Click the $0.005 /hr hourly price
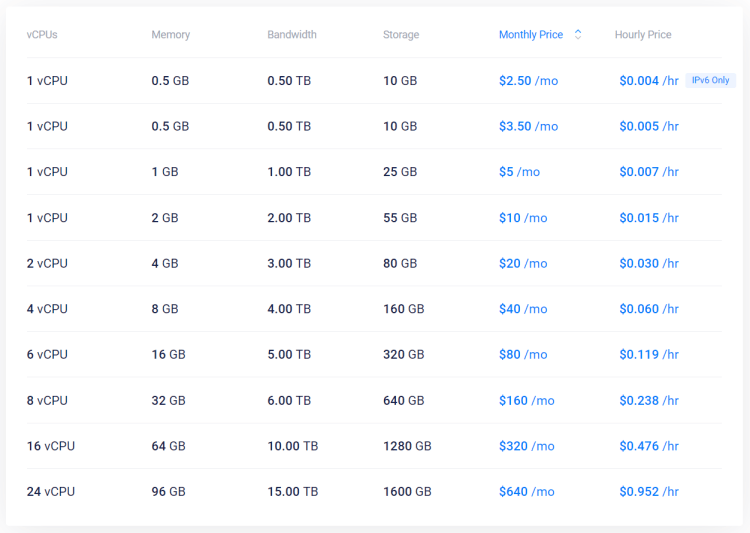The width and height of the screenshot is (750, 533). click(649, 126)
